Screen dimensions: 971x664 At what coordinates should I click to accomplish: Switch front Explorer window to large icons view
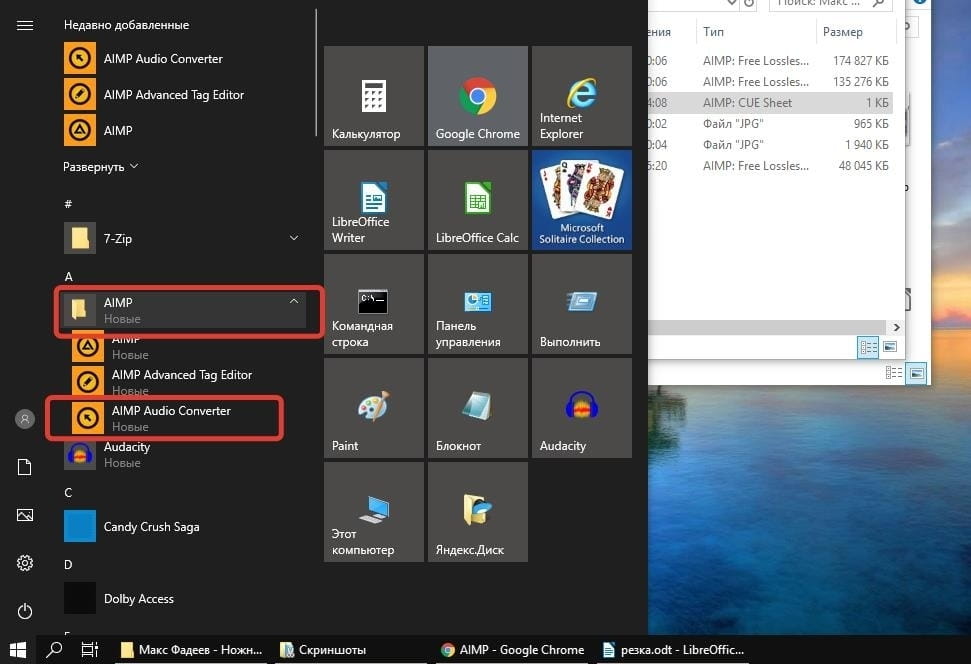pos(890,347)
